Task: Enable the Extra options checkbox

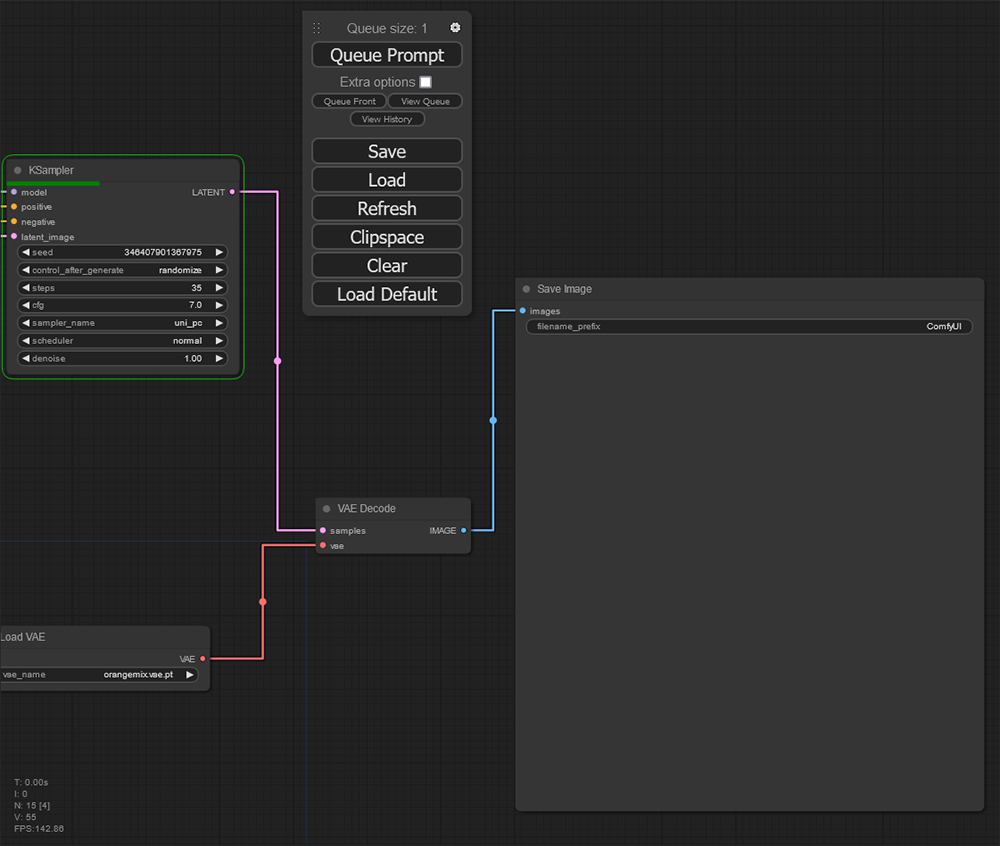Action: [x=425, y=82]
